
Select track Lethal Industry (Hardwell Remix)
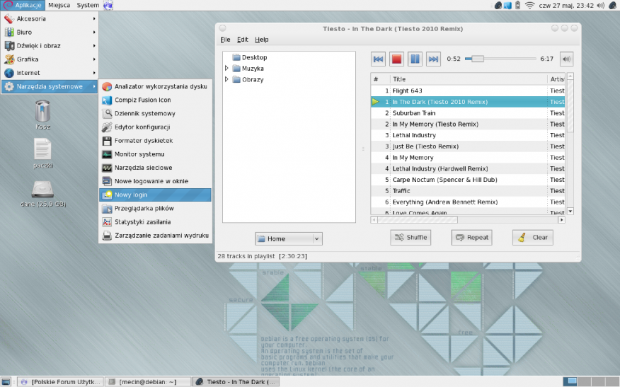(468, 168)
